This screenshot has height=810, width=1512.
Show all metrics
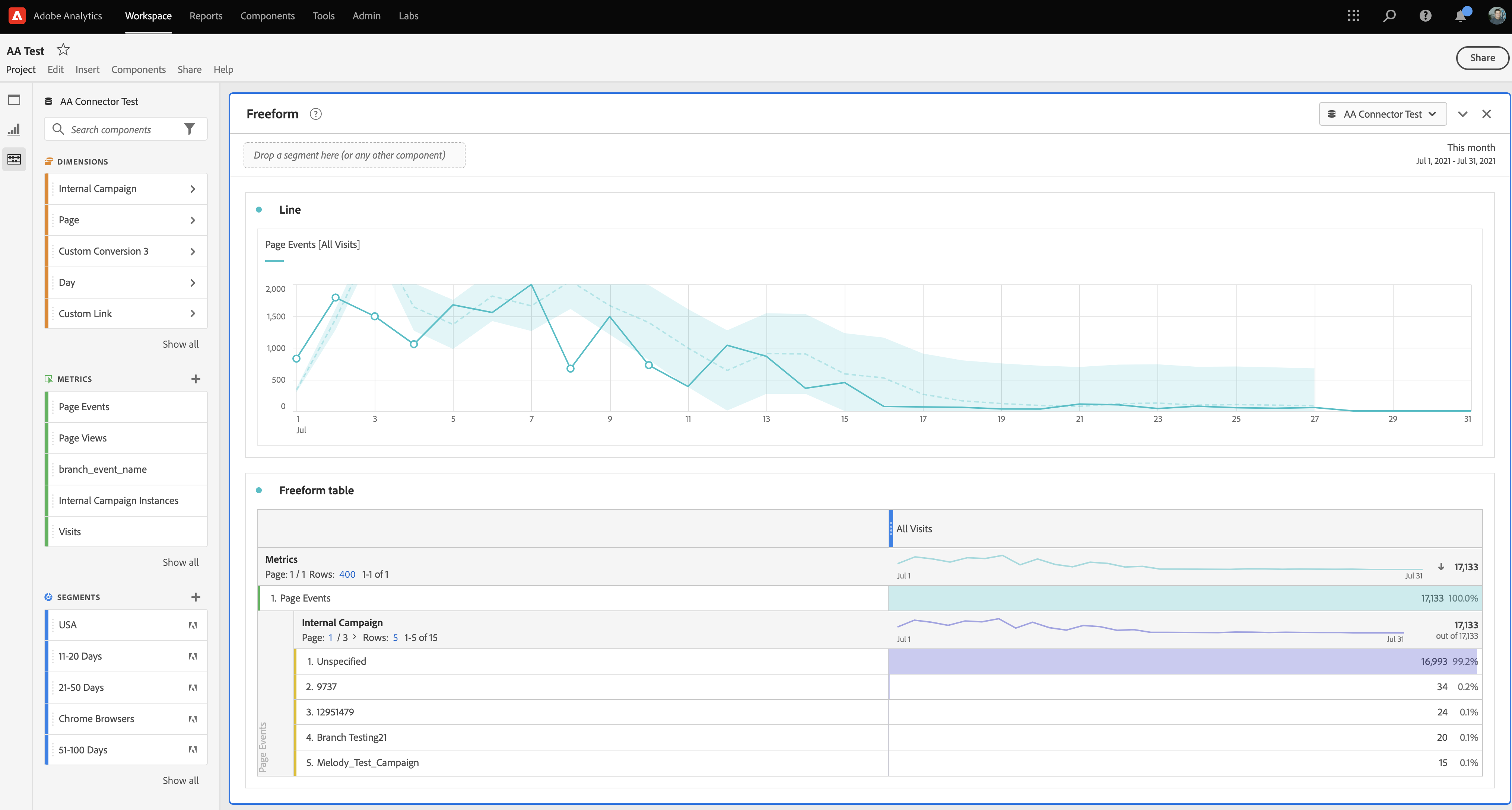[x=181, y=562]
